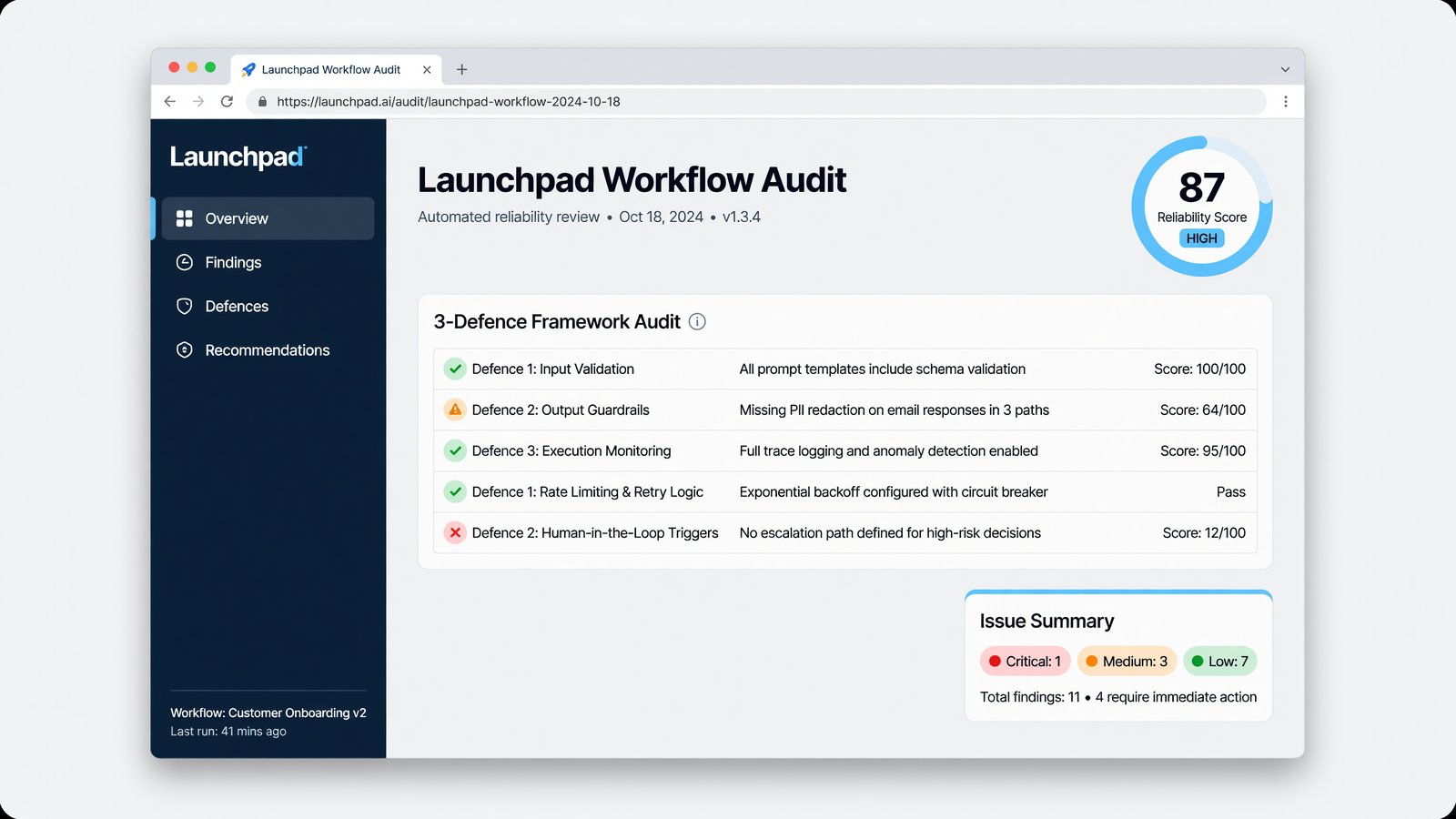Click 'Full trace logging and anomaly detection enabled'
The image size is (1456, 819).
[x=889, y=450]
